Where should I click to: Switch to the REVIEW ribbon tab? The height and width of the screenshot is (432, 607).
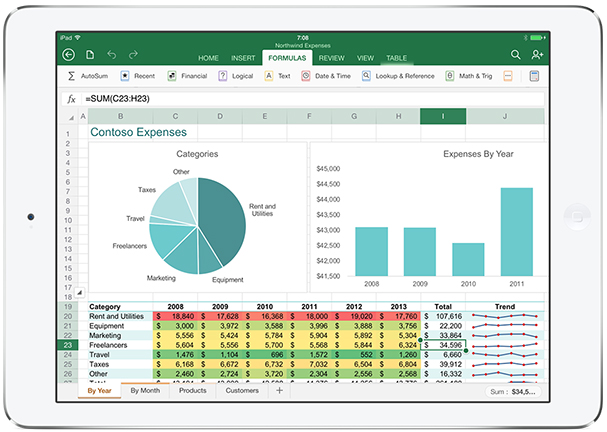point(331,59)
